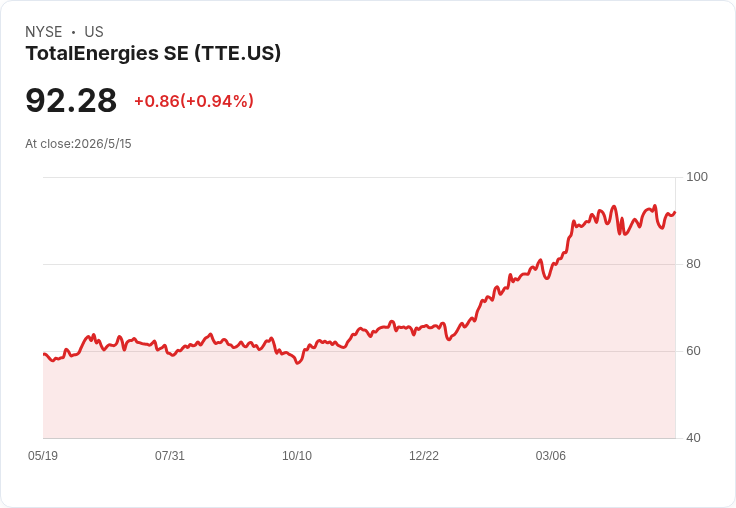The height and width of the screenshot is (508, 736).
Task: Click the 100 value on price axis
Action: click(x=697, y=177)
